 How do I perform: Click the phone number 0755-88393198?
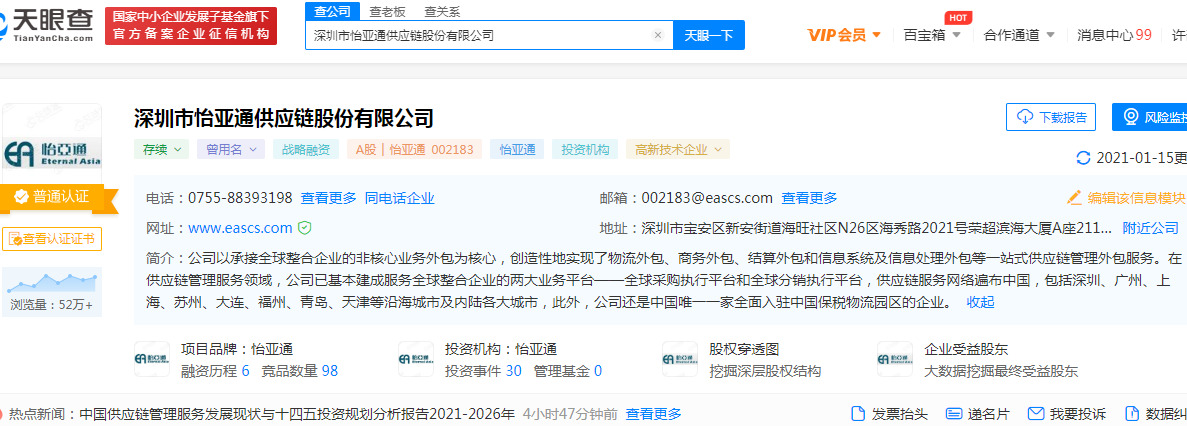[240, 198]
